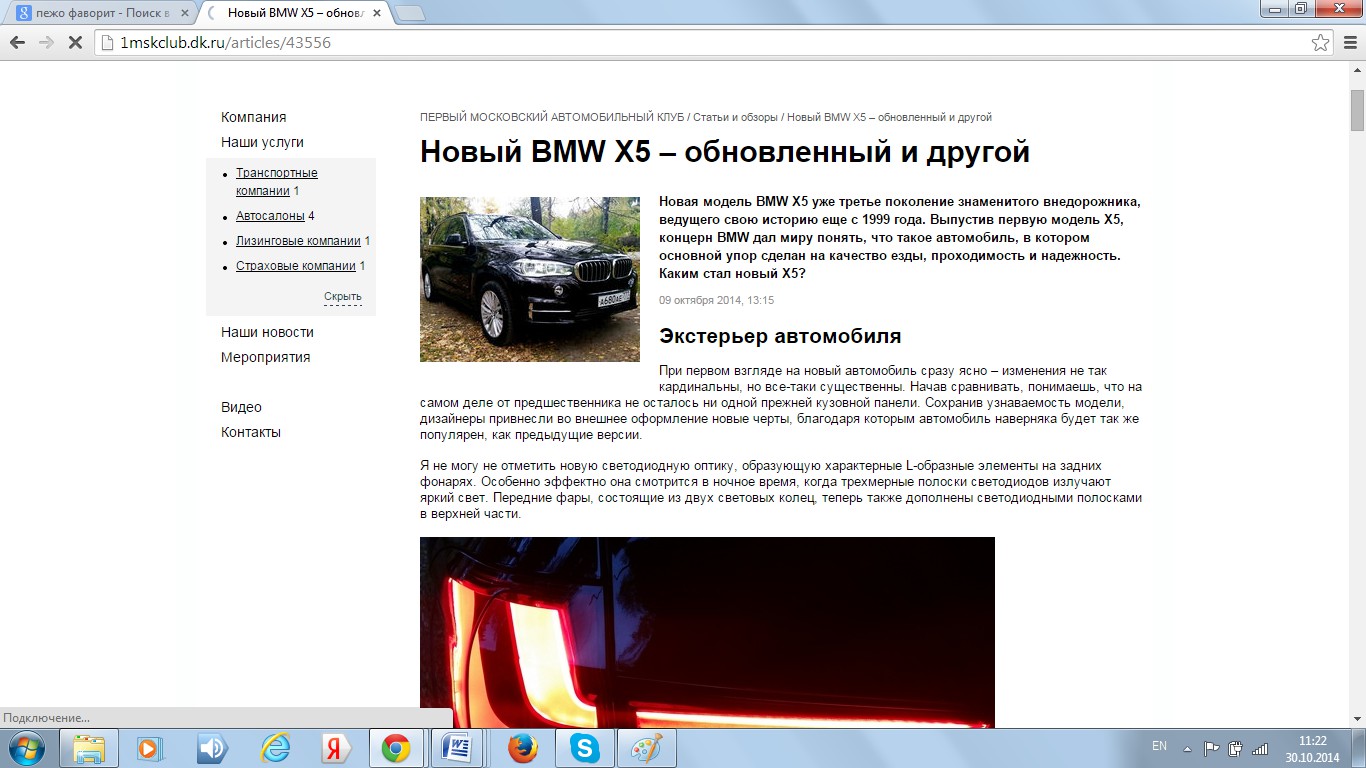1366x768 pixels.
Task: Open the network signal tray icon
Action: [1260, 748]
